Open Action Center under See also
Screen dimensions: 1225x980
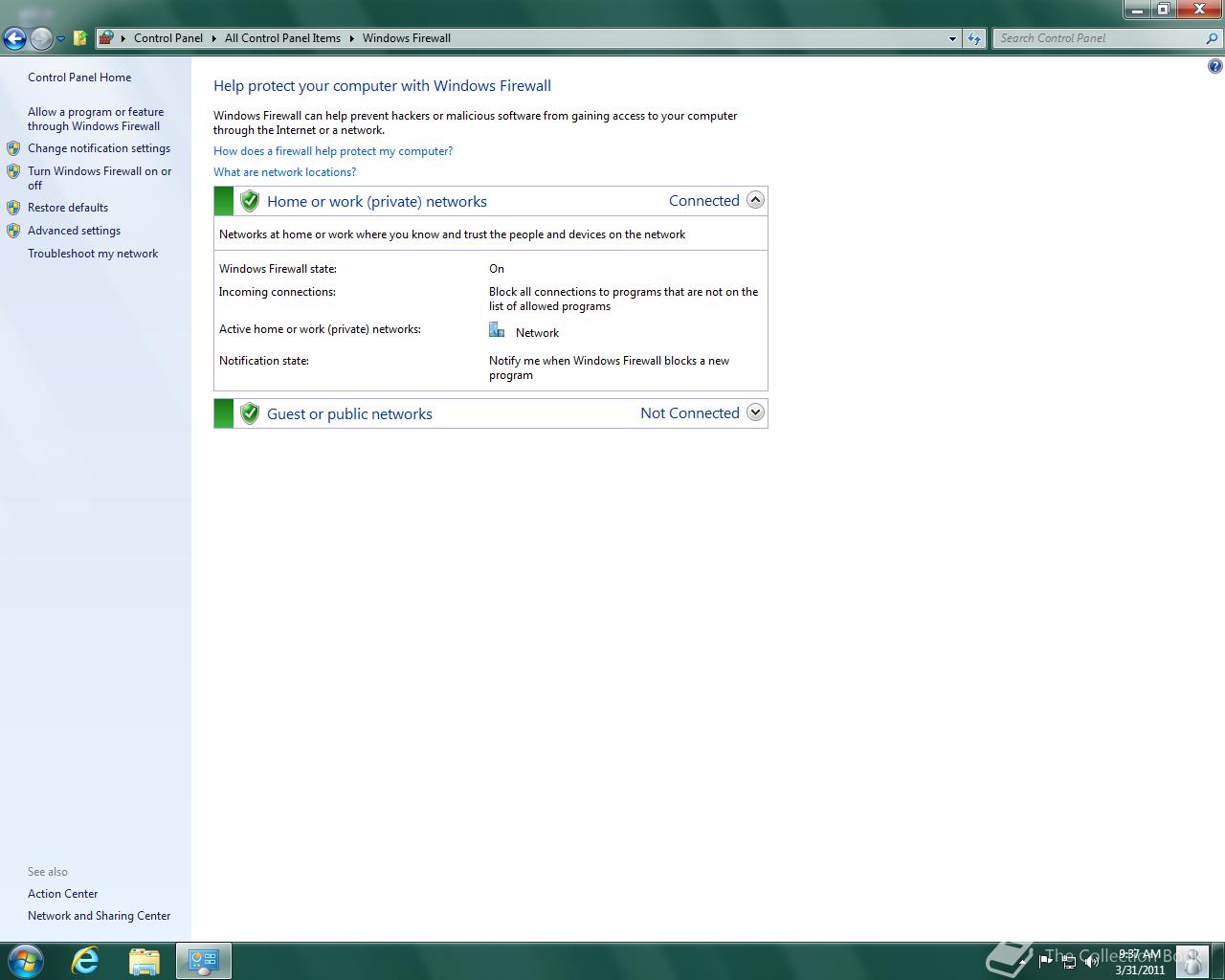62,894
